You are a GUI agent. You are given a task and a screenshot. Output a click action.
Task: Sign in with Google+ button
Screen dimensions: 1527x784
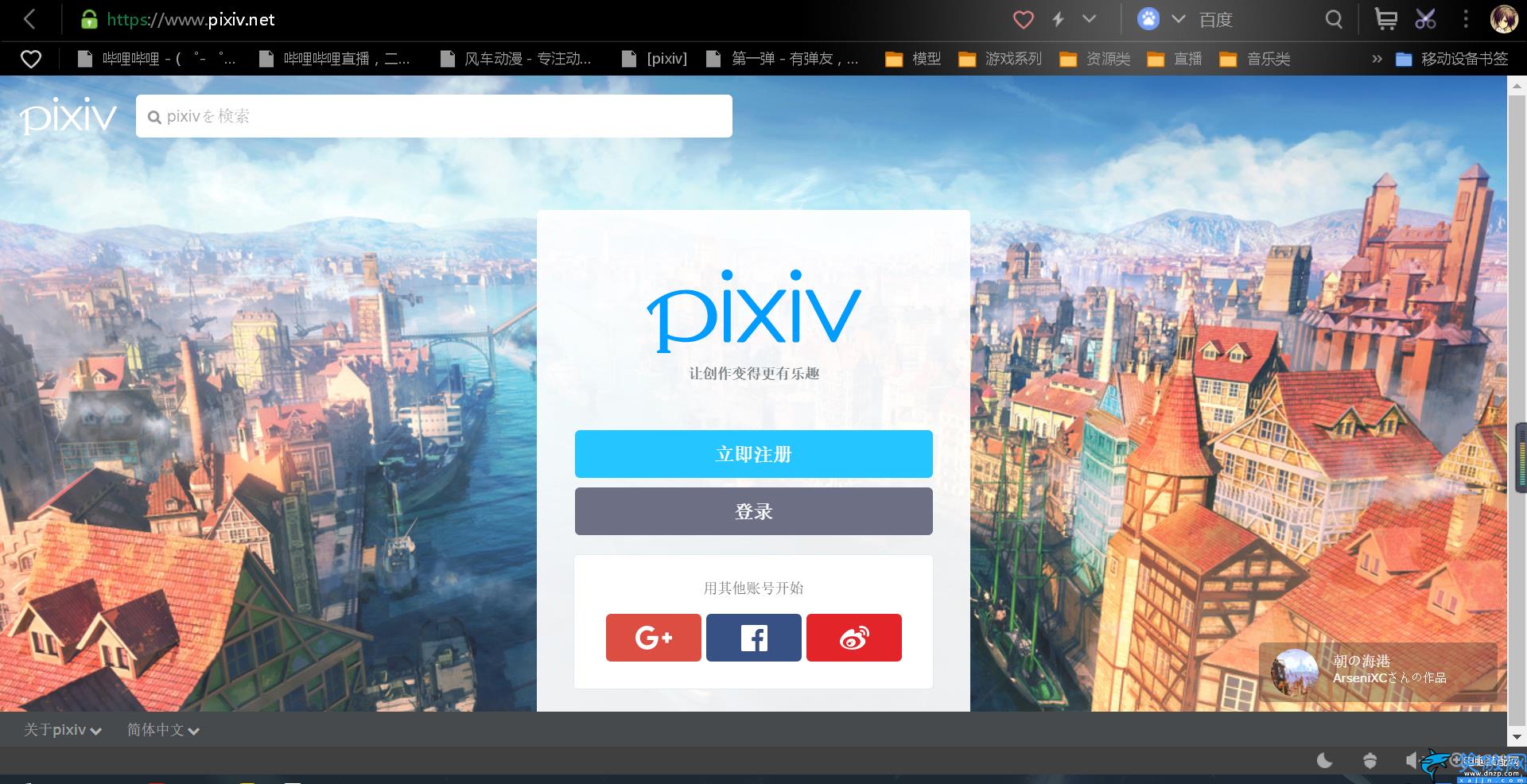(654, 638)
